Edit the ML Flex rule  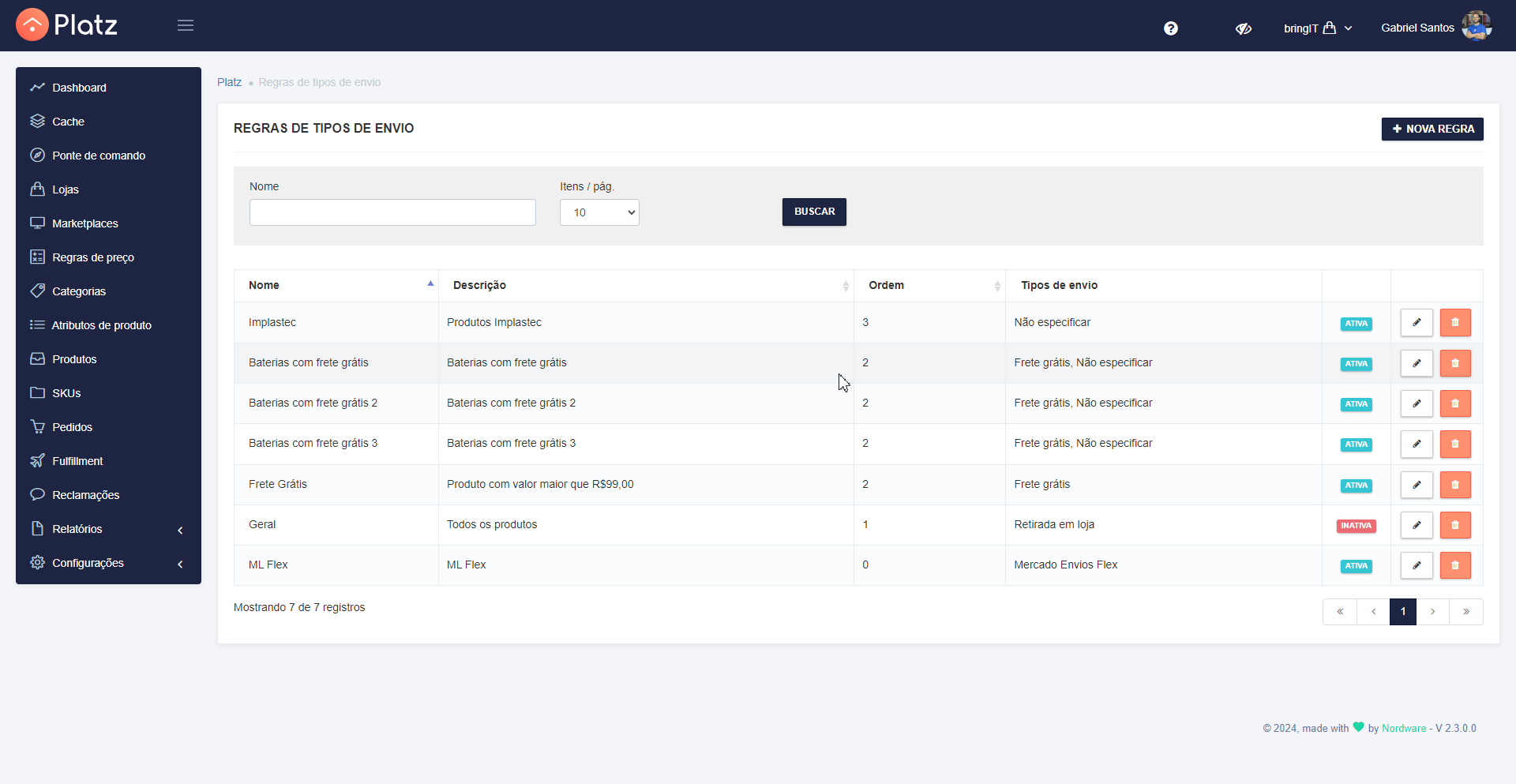[x=1417, y=565]
